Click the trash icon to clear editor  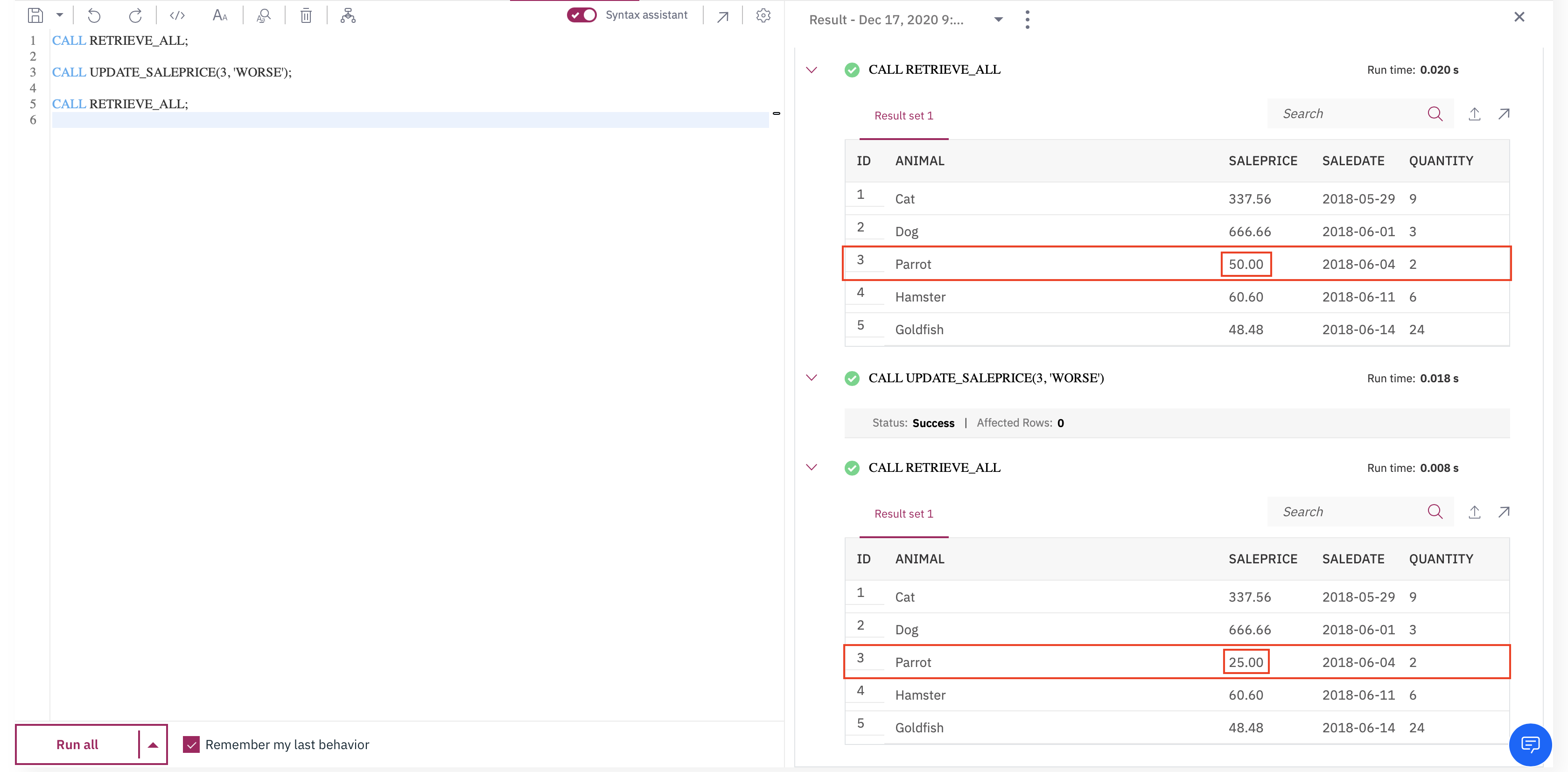coord(306,15)
